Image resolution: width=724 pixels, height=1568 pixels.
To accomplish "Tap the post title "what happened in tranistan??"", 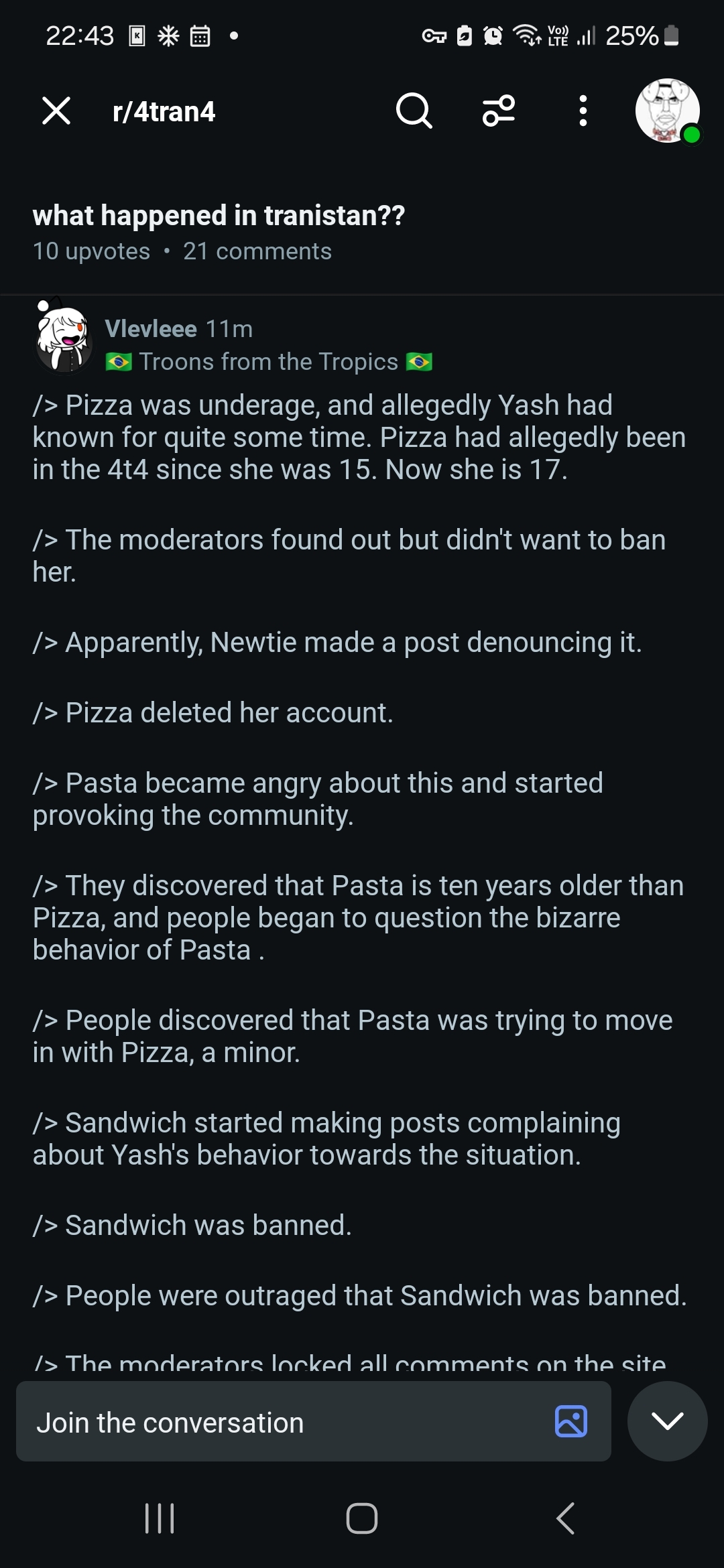I will (219, 216).
